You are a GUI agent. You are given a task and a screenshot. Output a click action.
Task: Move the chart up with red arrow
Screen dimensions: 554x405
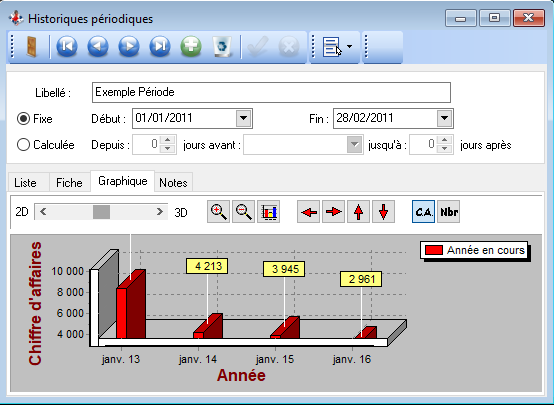(x=359, y=212)
